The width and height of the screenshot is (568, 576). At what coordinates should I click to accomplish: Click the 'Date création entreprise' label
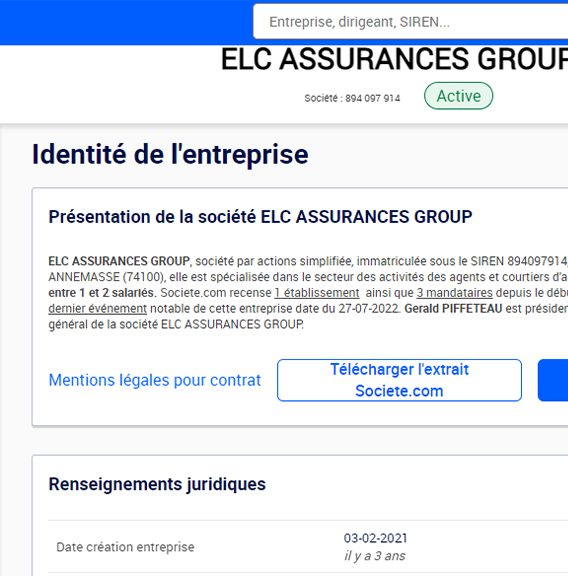click(125, 547)
